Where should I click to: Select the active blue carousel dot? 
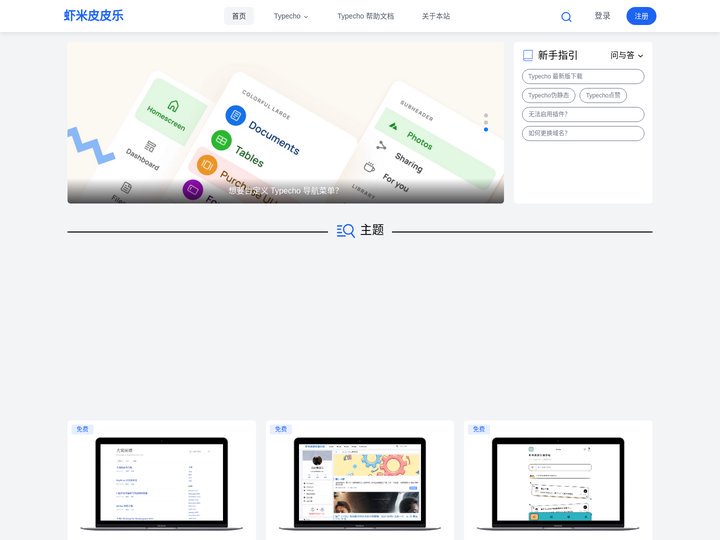pyautogui.click(x=486, y=129)
